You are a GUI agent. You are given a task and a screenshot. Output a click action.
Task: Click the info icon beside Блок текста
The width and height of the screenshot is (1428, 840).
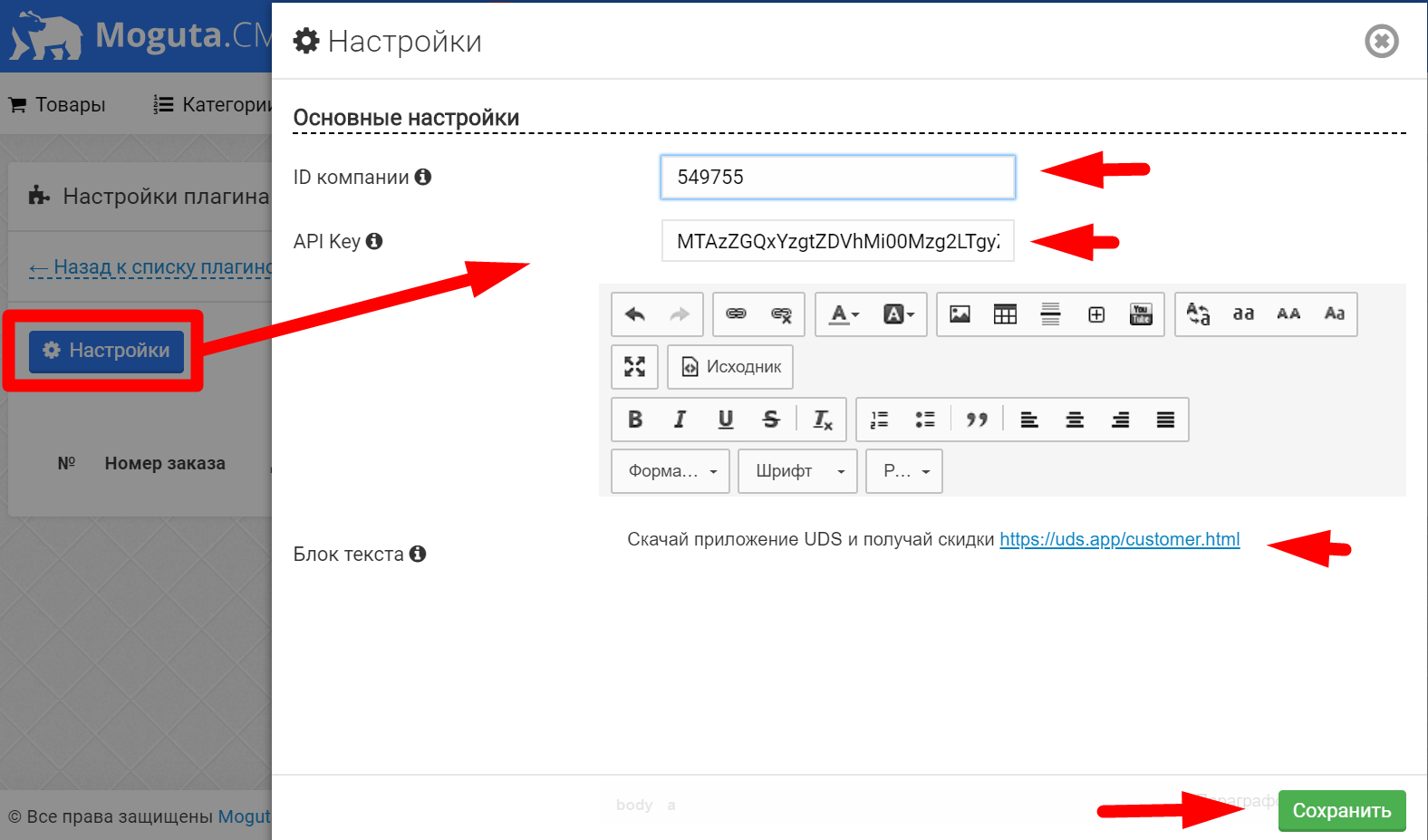[418, 554]
